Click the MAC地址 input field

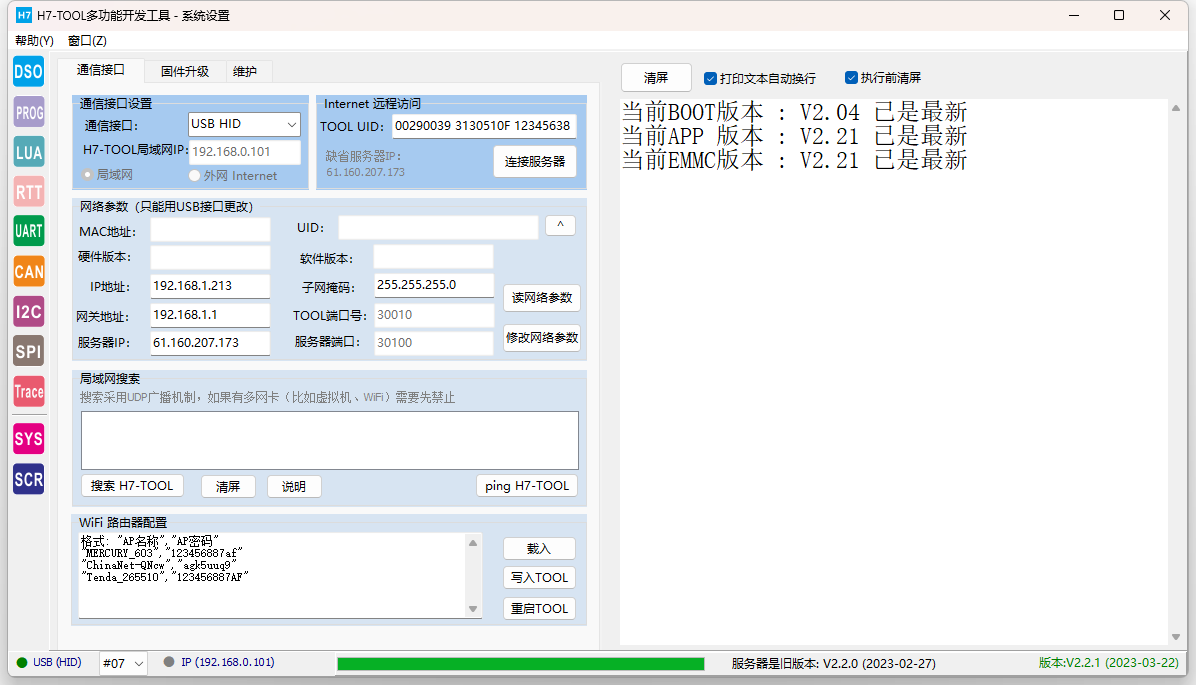[x=211, y=230]
